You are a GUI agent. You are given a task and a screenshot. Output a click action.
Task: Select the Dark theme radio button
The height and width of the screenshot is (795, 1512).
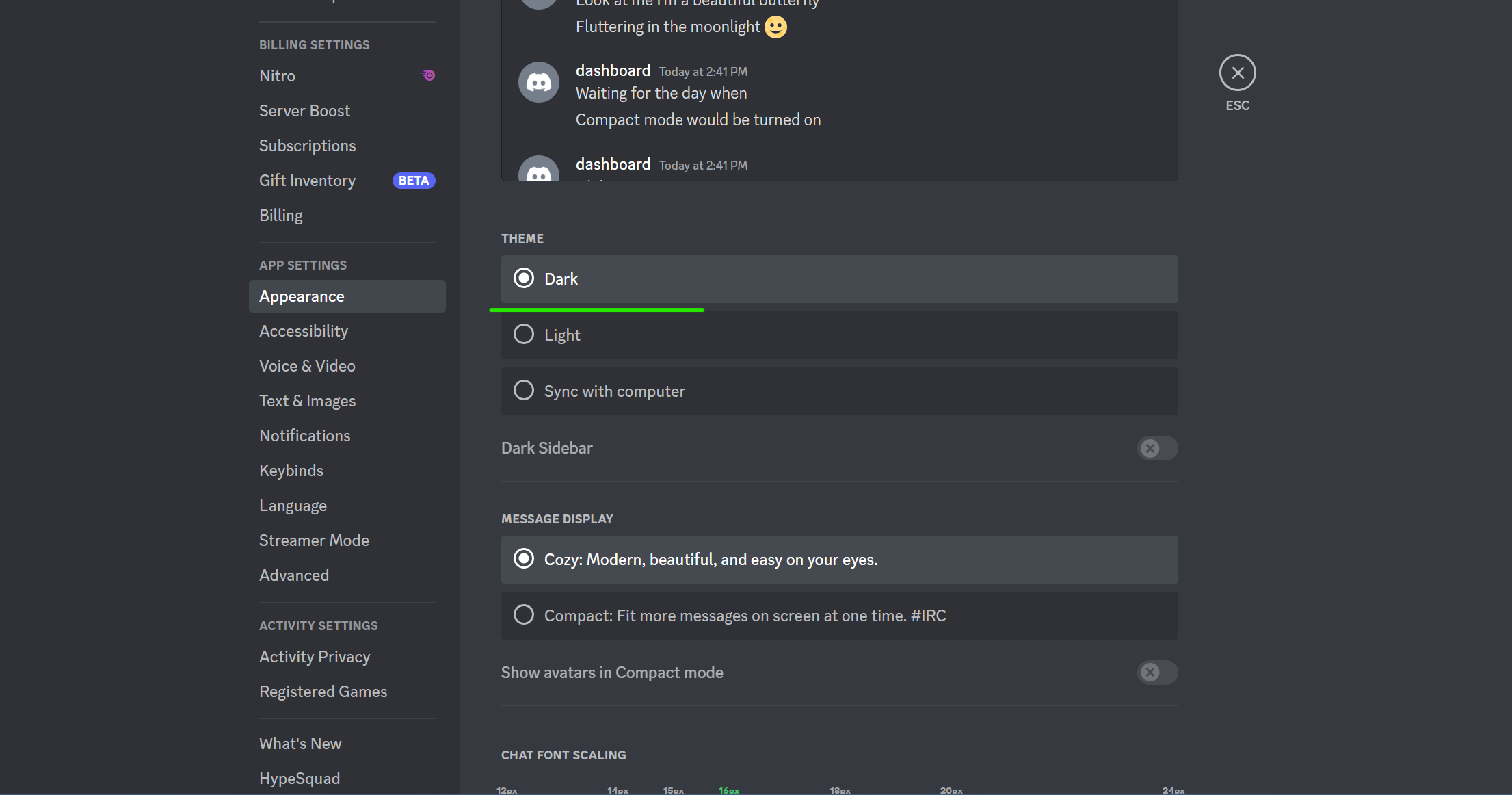tap(524, 279)
